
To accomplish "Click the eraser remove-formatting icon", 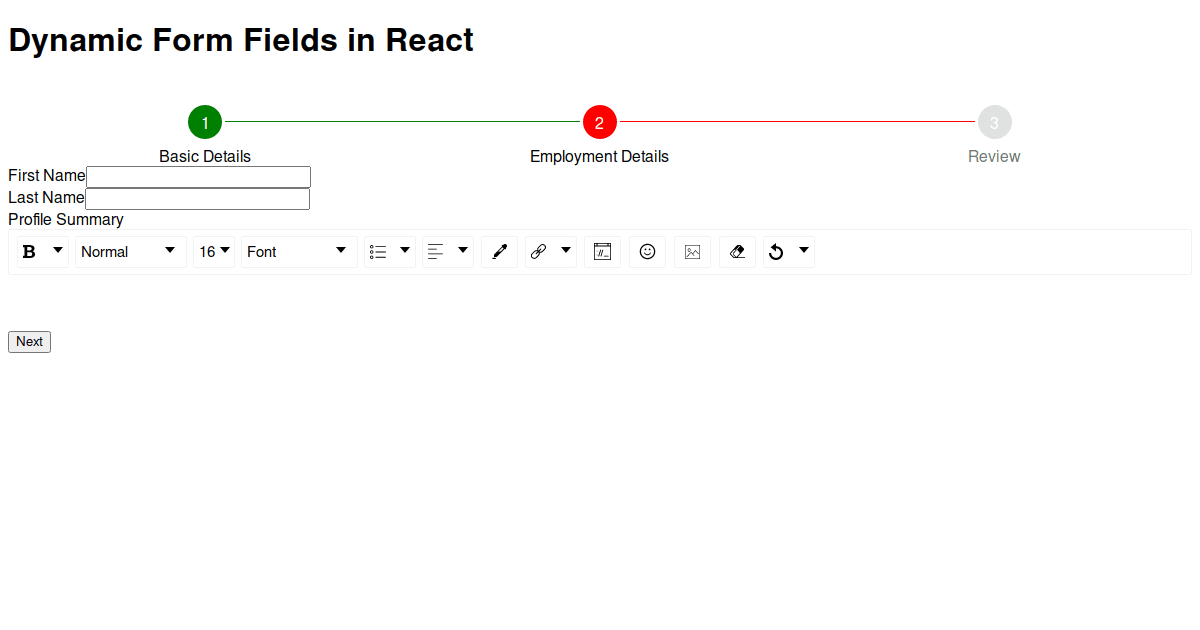I will click(x=737, y=252).
